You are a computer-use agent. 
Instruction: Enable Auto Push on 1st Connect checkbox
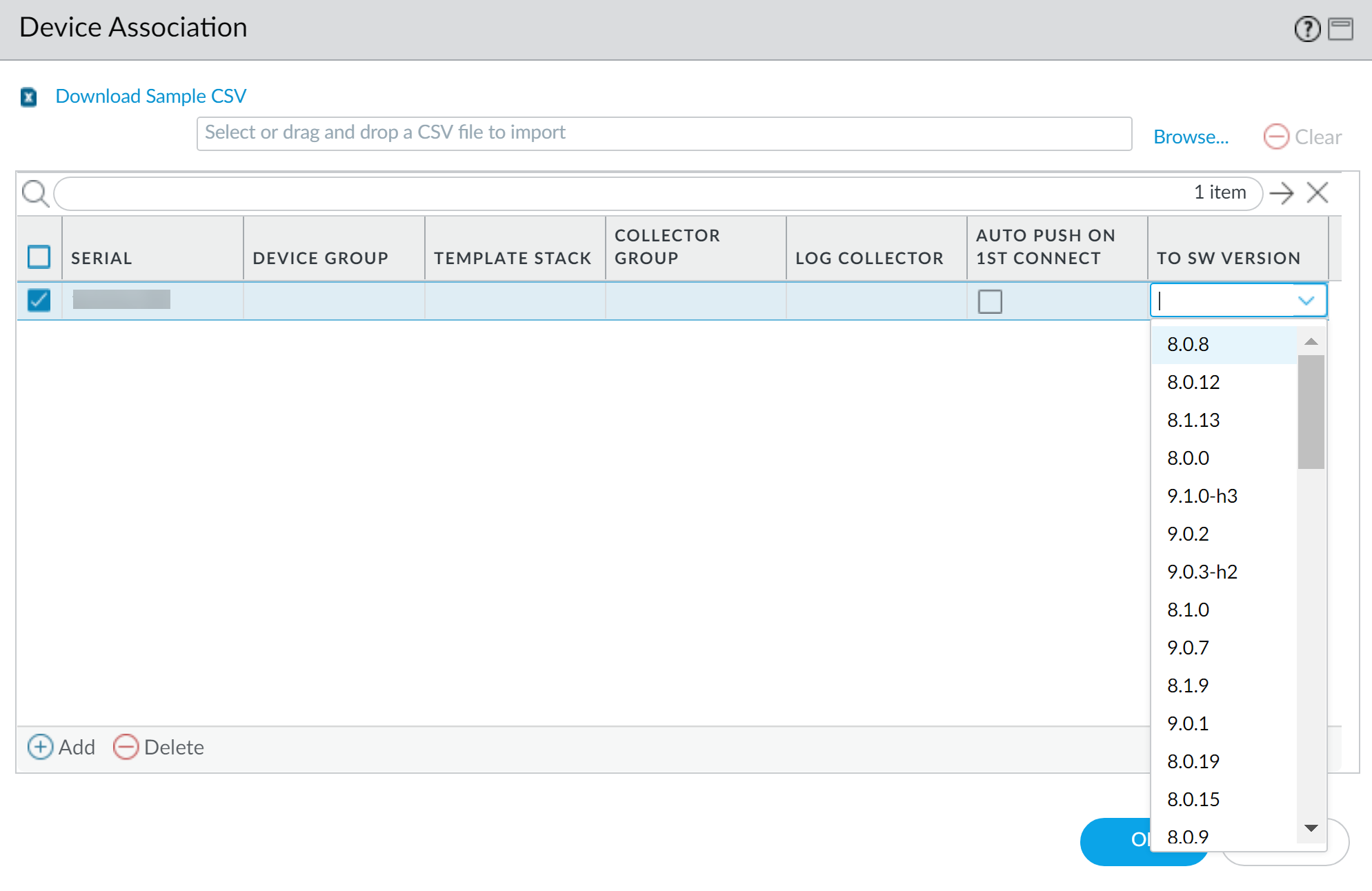click(989, 301)
